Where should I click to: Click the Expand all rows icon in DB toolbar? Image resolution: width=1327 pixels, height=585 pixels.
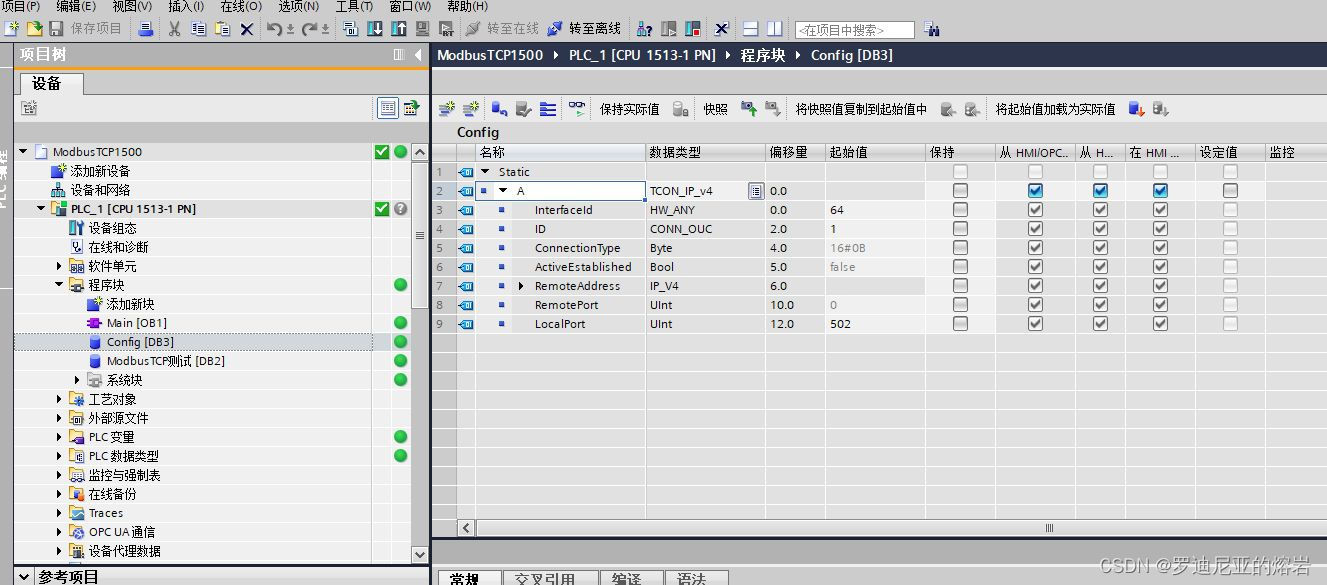pyautogui.click(x=547, y=109)
